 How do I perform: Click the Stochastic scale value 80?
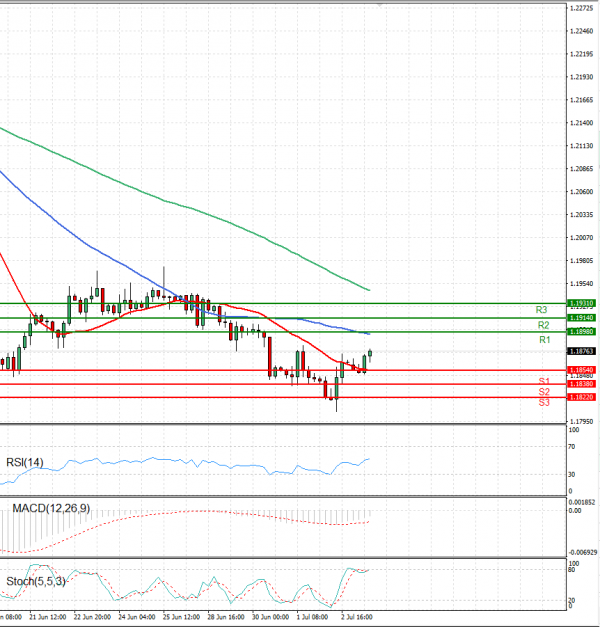tap(572, 569)
